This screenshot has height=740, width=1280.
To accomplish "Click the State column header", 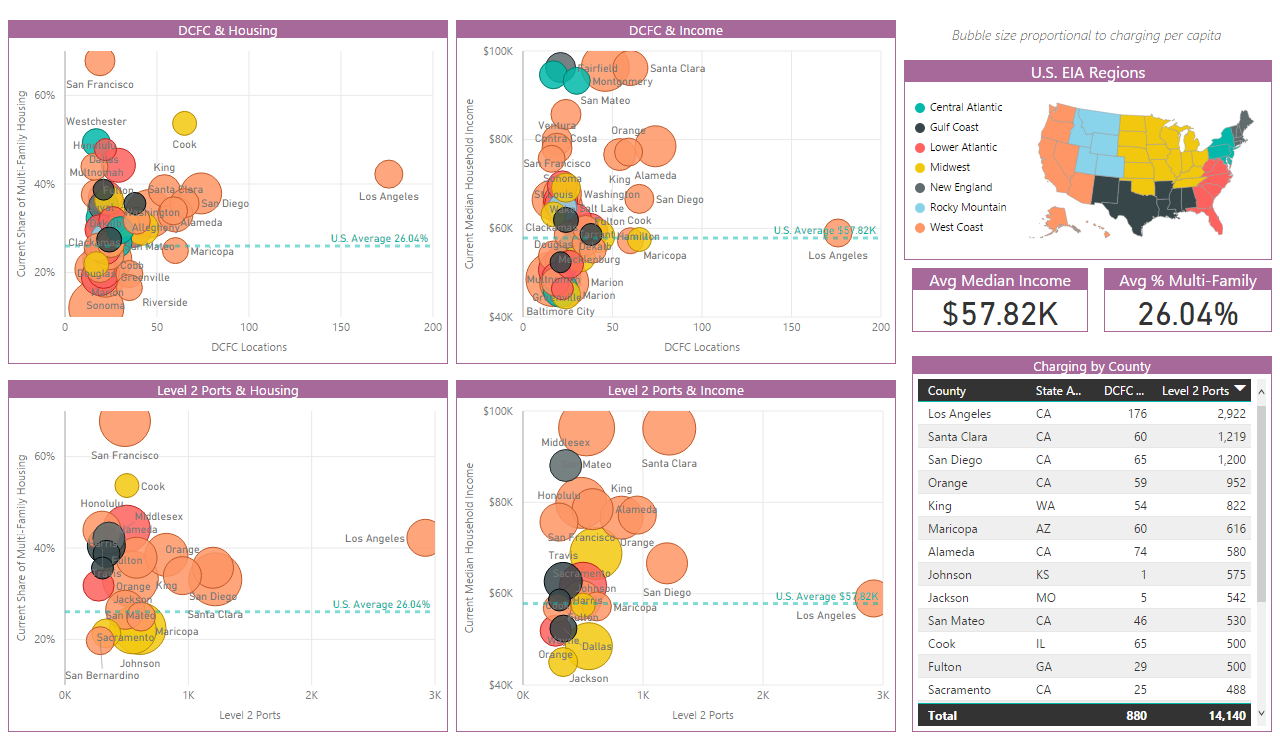I will click(x=1058, y=391).
